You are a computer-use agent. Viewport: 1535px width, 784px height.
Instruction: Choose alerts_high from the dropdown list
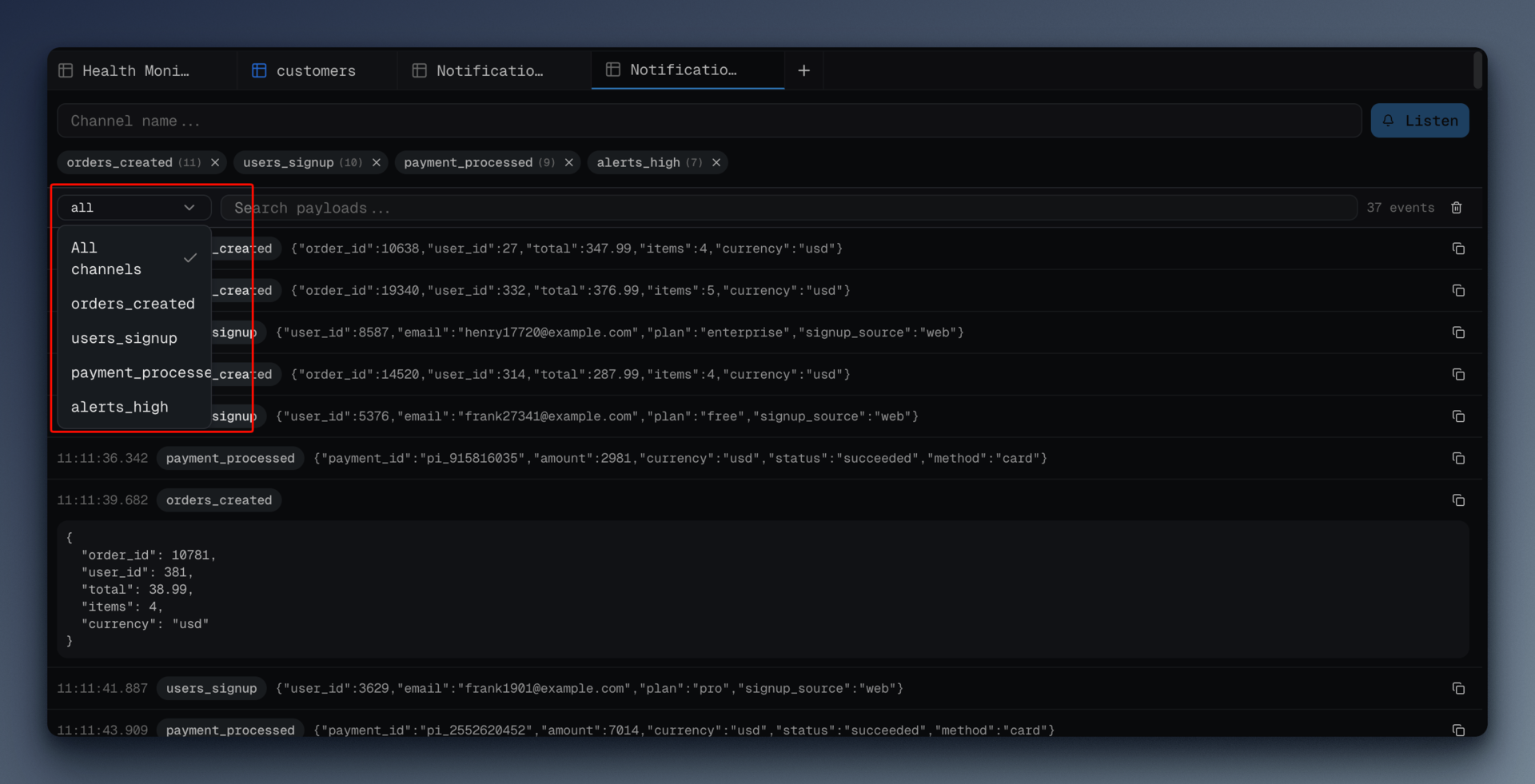click(120, 408)
